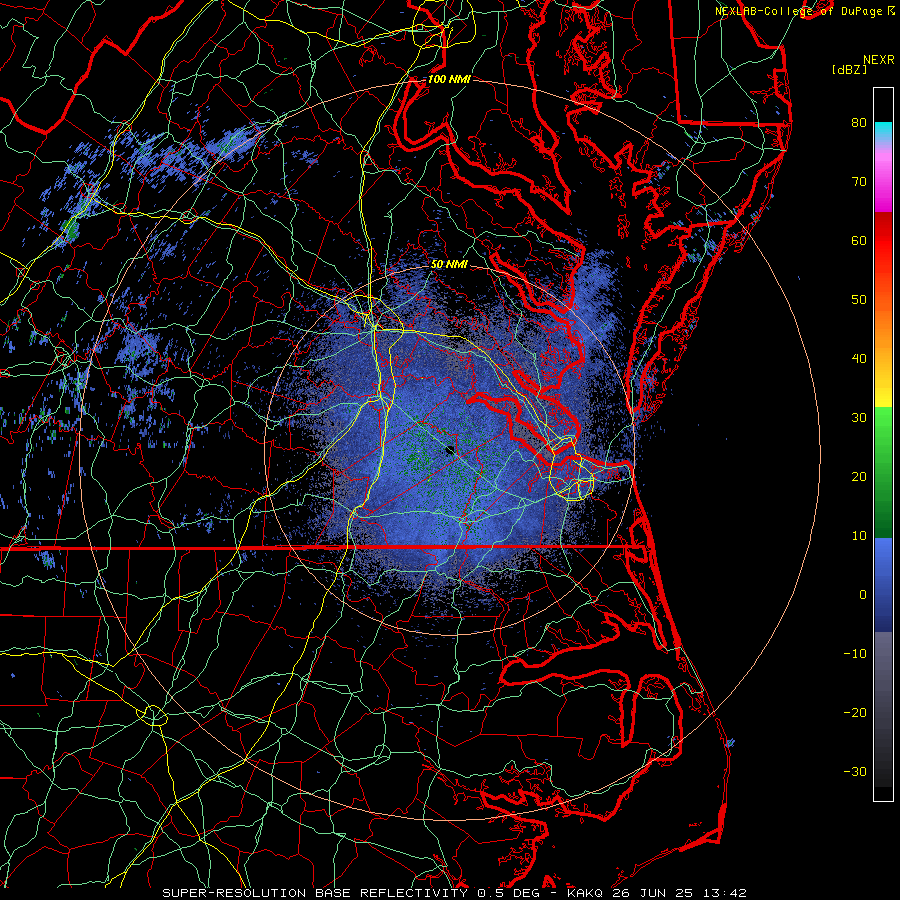Click the 50 value on the dBZ scale
Viewport: 900px width, 900px height.
(859, 300)
